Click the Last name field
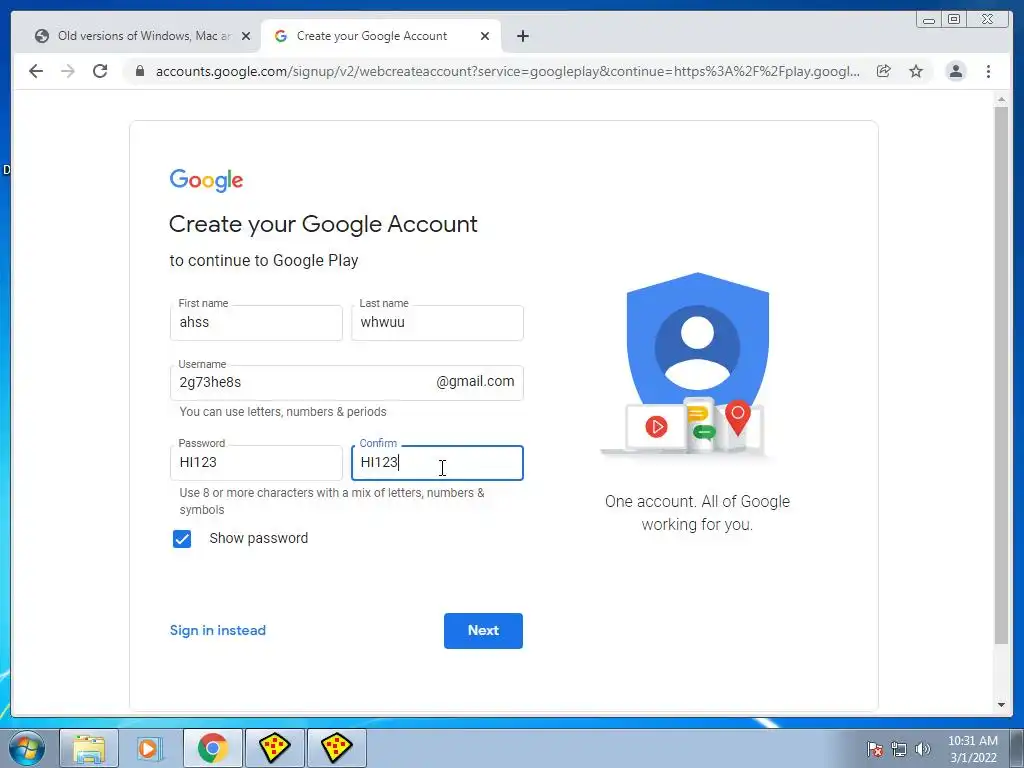The image size is (1024, 768). tap(437, 323)
